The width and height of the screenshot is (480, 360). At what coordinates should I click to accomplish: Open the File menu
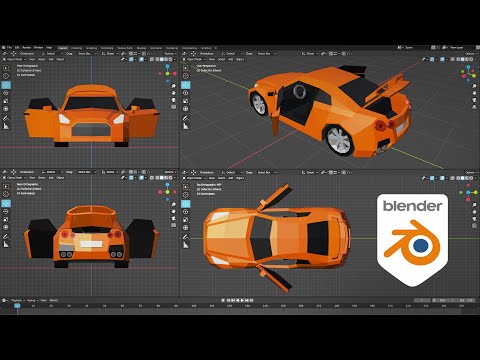9,48
